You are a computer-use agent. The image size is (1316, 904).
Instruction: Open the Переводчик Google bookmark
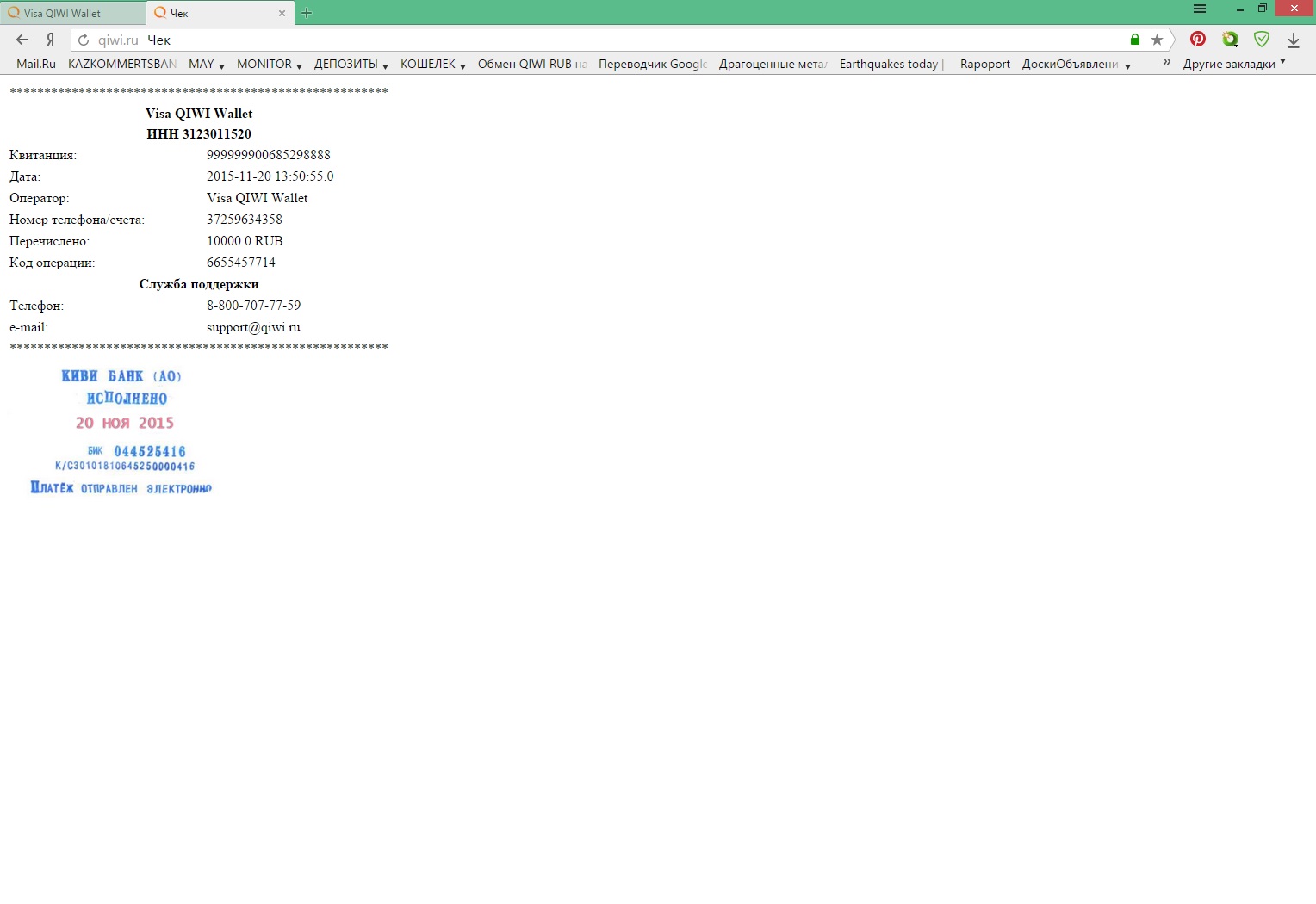pos(653,64)
